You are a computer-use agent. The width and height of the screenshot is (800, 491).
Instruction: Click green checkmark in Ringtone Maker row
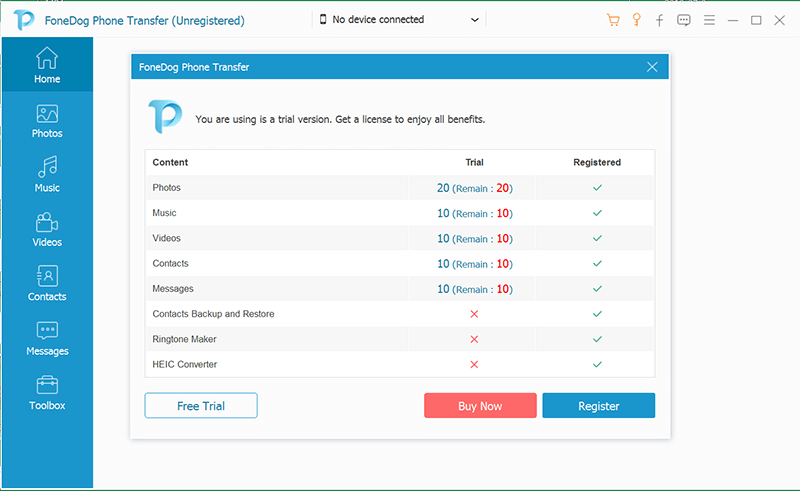click(597, 339)
